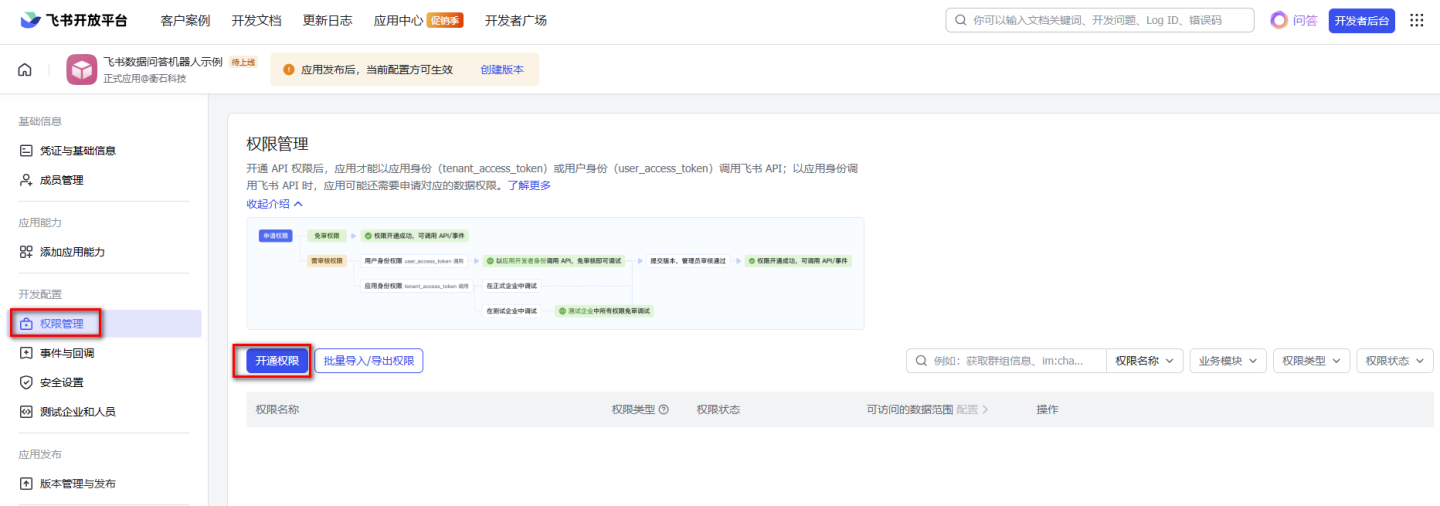
Task: Click the 了解更多 link
Action: 529,185
